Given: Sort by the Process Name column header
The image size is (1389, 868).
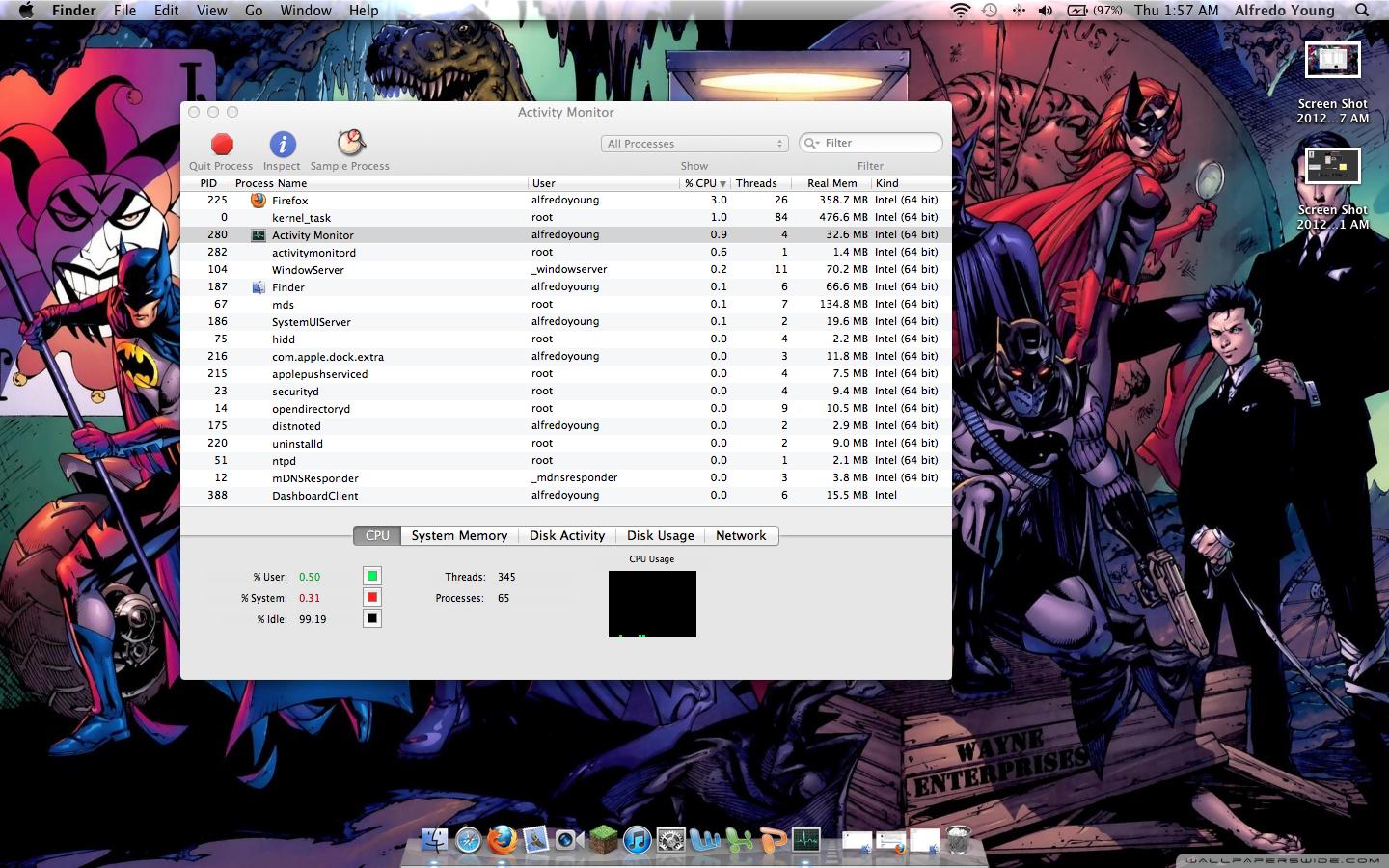Looking at the screenshot, I should pyautogui.click(x=379, y=183).
